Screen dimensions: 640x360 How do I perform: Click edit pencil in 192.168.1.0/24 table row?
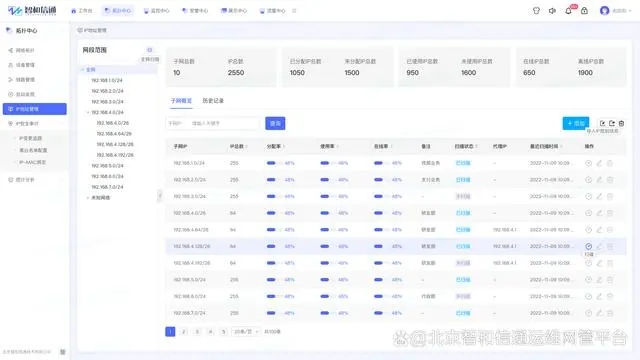tap(599, 163)
